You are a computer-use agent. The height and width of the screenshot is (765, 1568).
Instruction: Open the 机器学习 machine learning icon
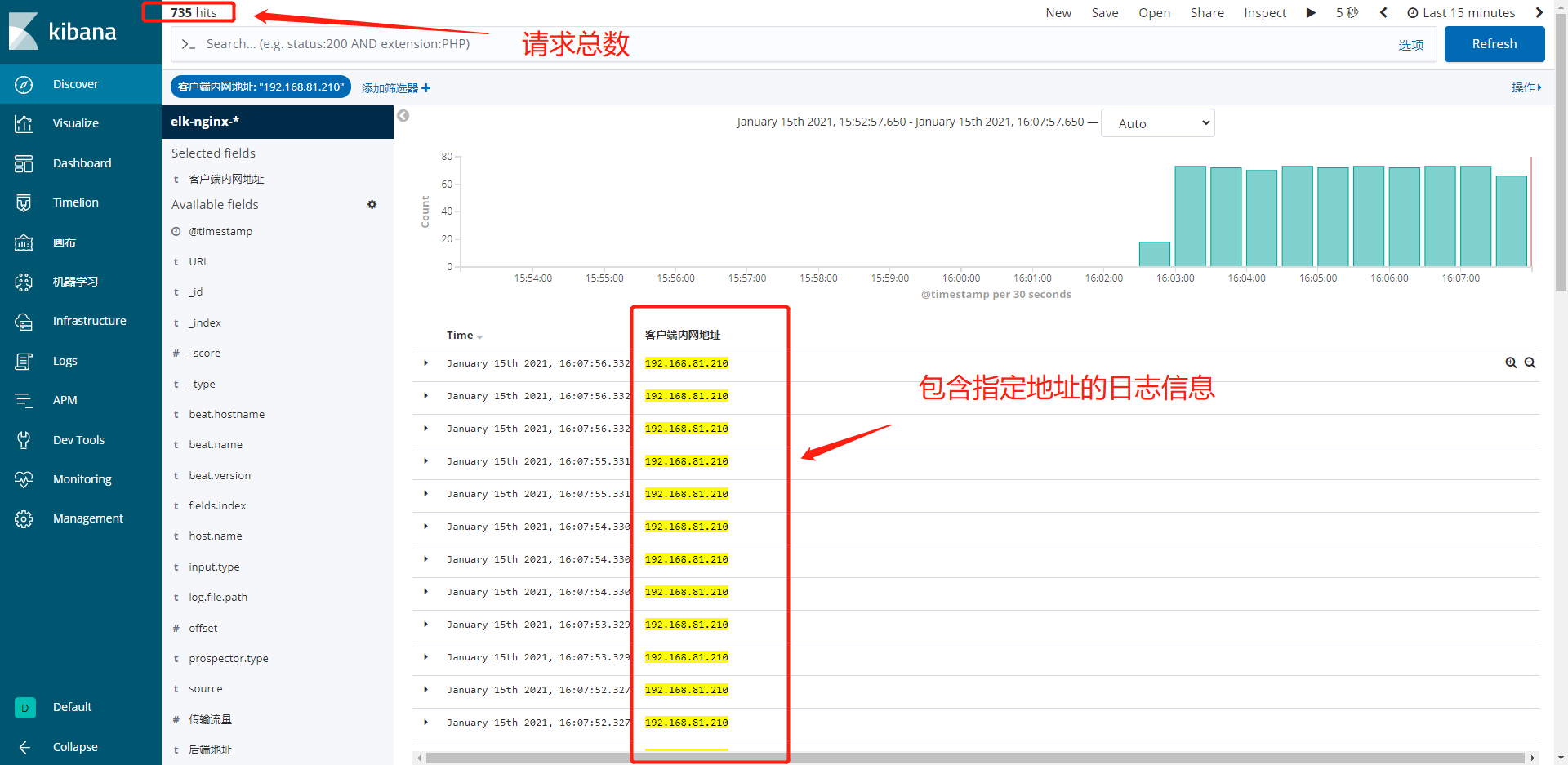24,281
